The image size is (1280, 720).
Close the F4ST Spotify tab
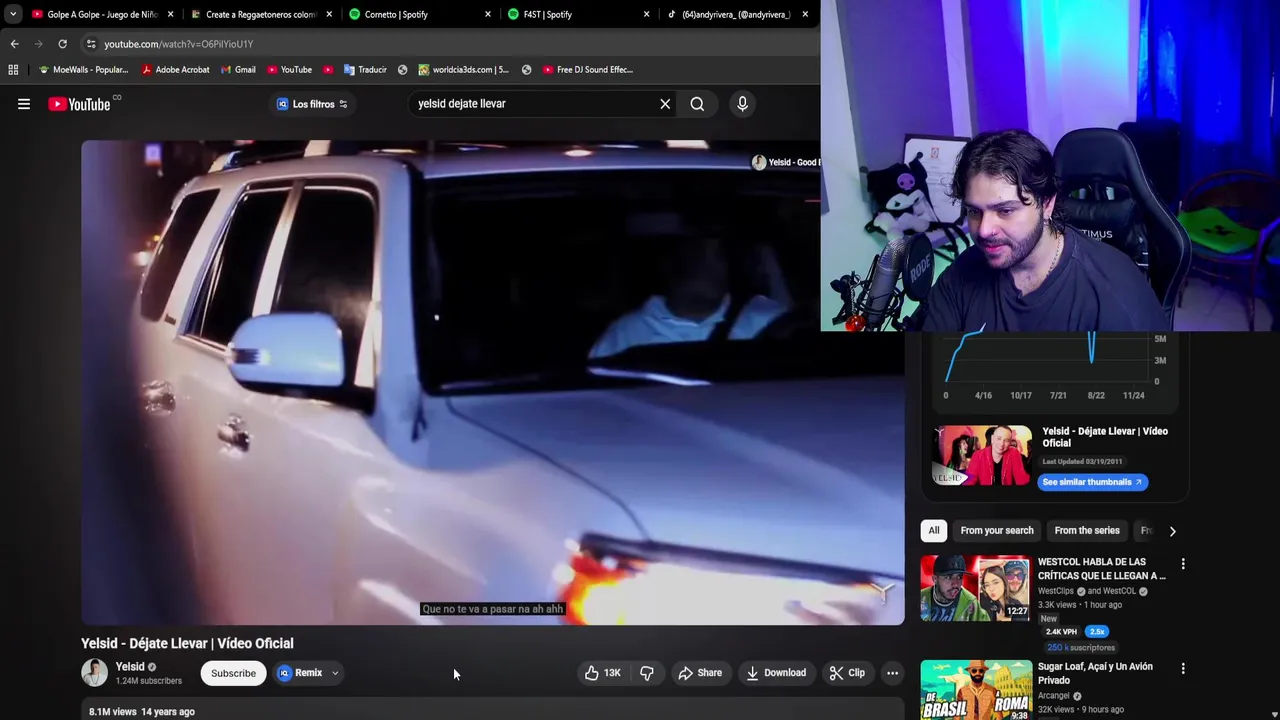coord(646,14)
